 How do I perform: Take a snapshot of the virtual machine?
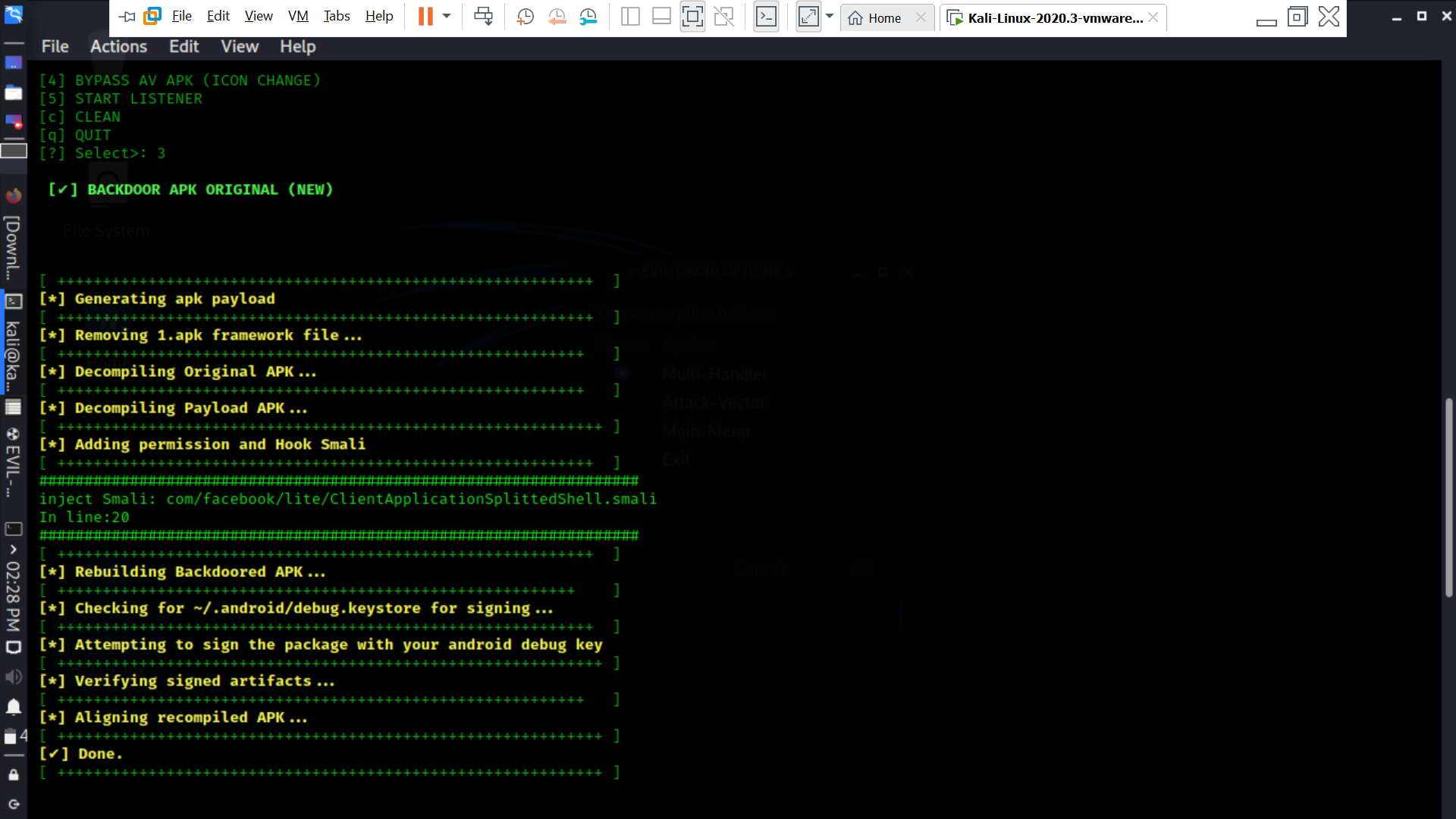[x=526, y=16]
